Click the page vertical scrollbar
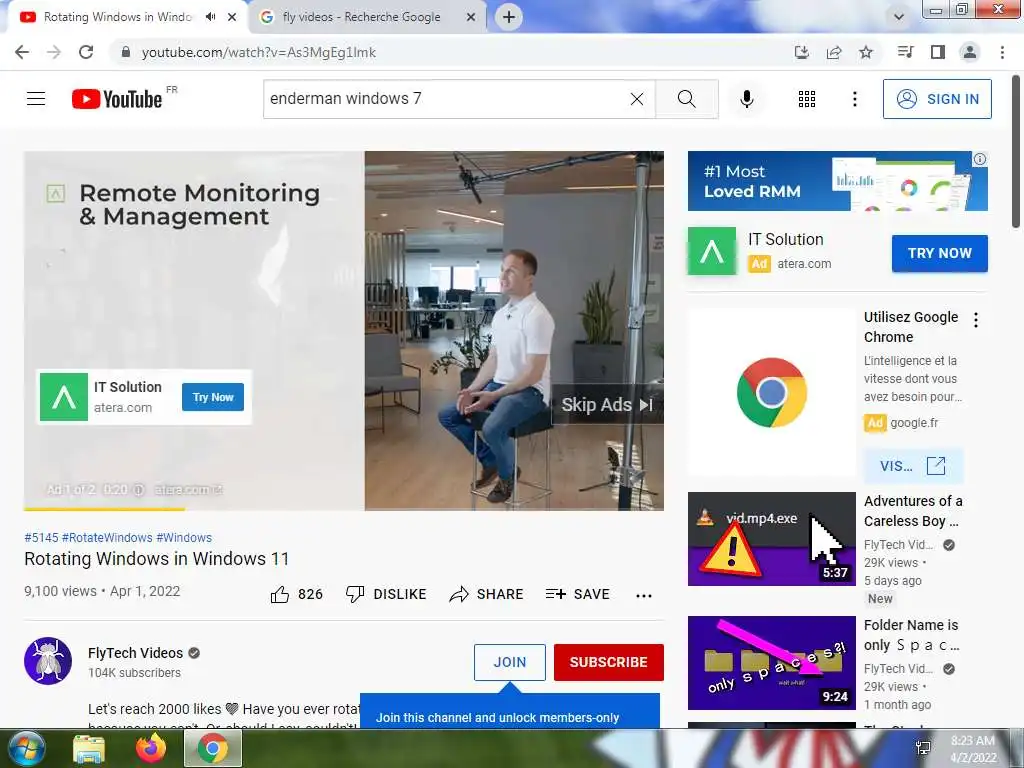The width and height of the screenshot is (1024, 768). coord(1016,152)
